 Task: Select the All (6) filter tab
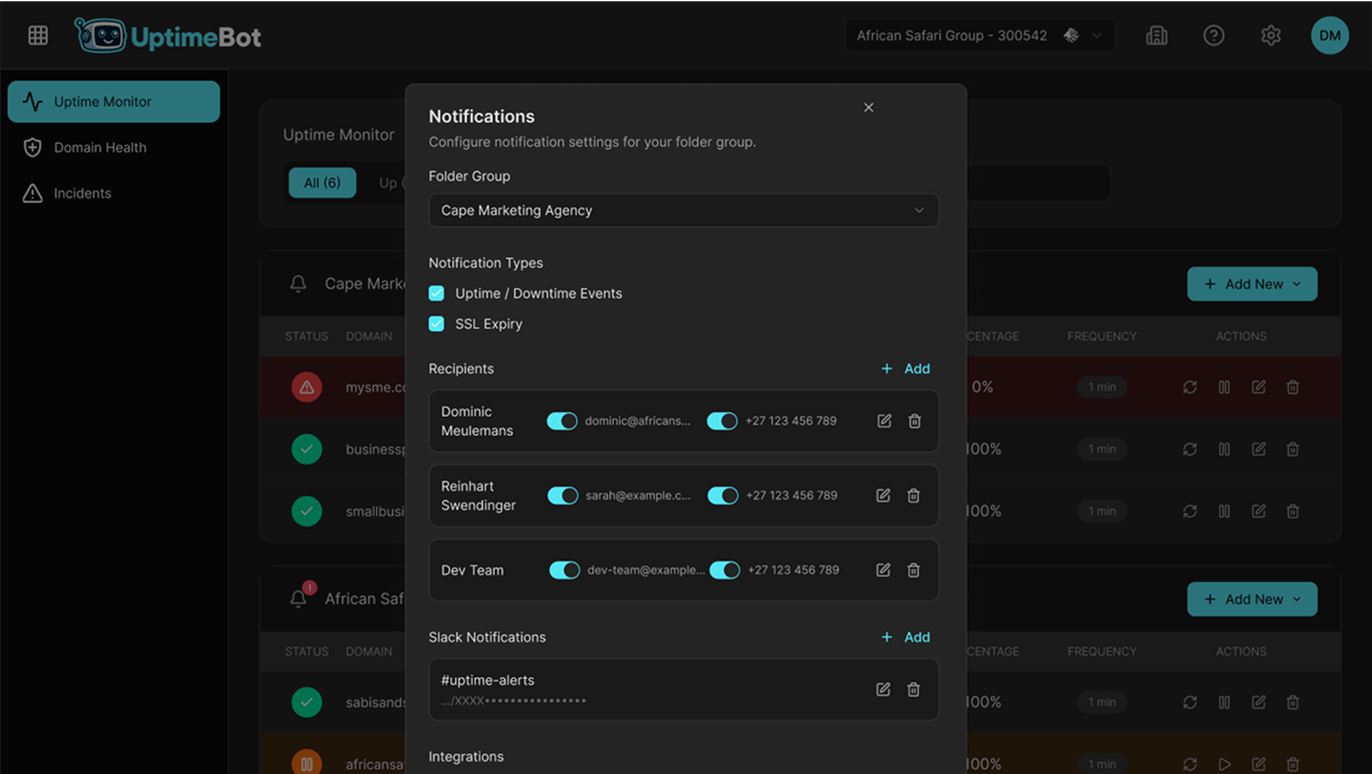pyautogui.click(x=322, y=183)
